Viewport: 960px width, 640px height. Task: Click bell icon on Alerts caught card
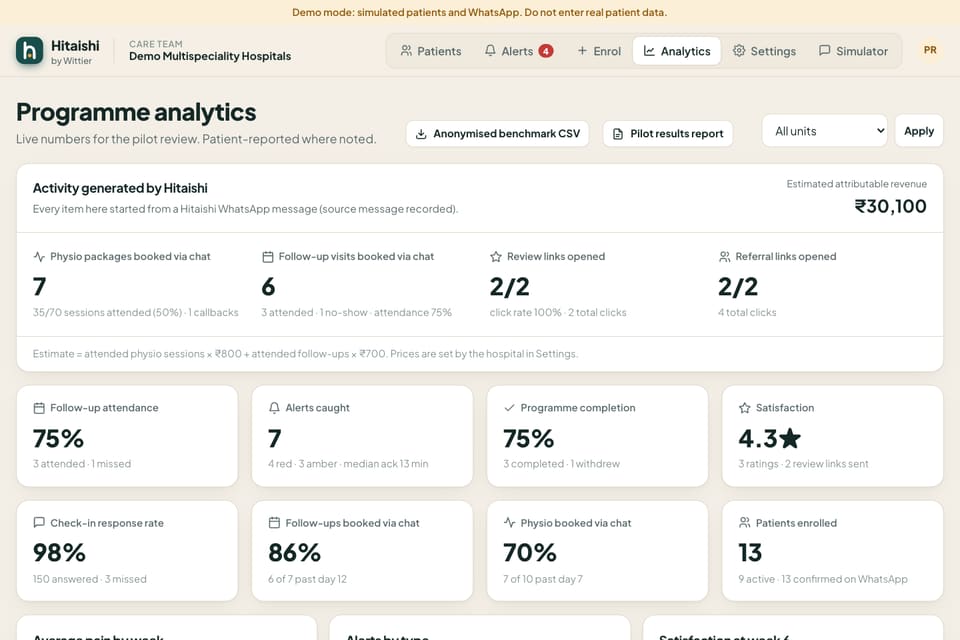[274, 408]
